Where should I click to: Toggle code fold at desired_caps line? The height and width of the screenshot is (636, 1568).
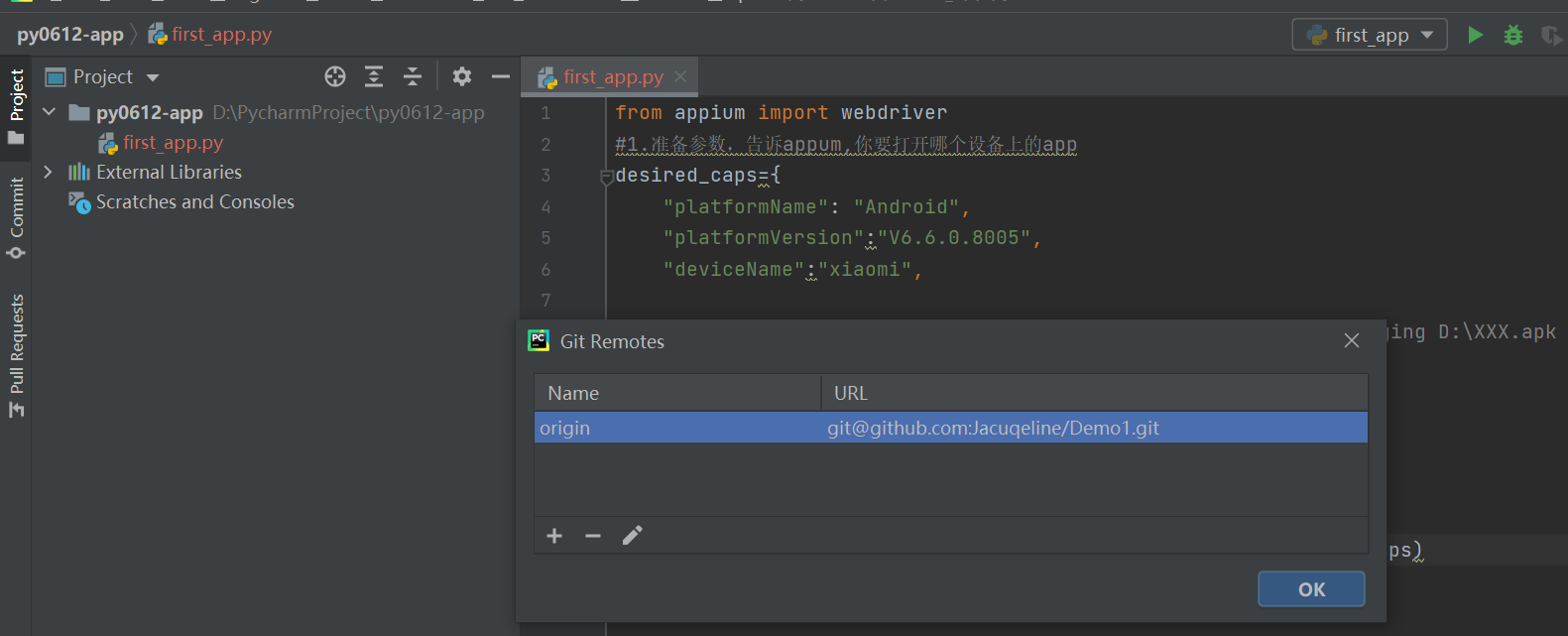[607, 177]
